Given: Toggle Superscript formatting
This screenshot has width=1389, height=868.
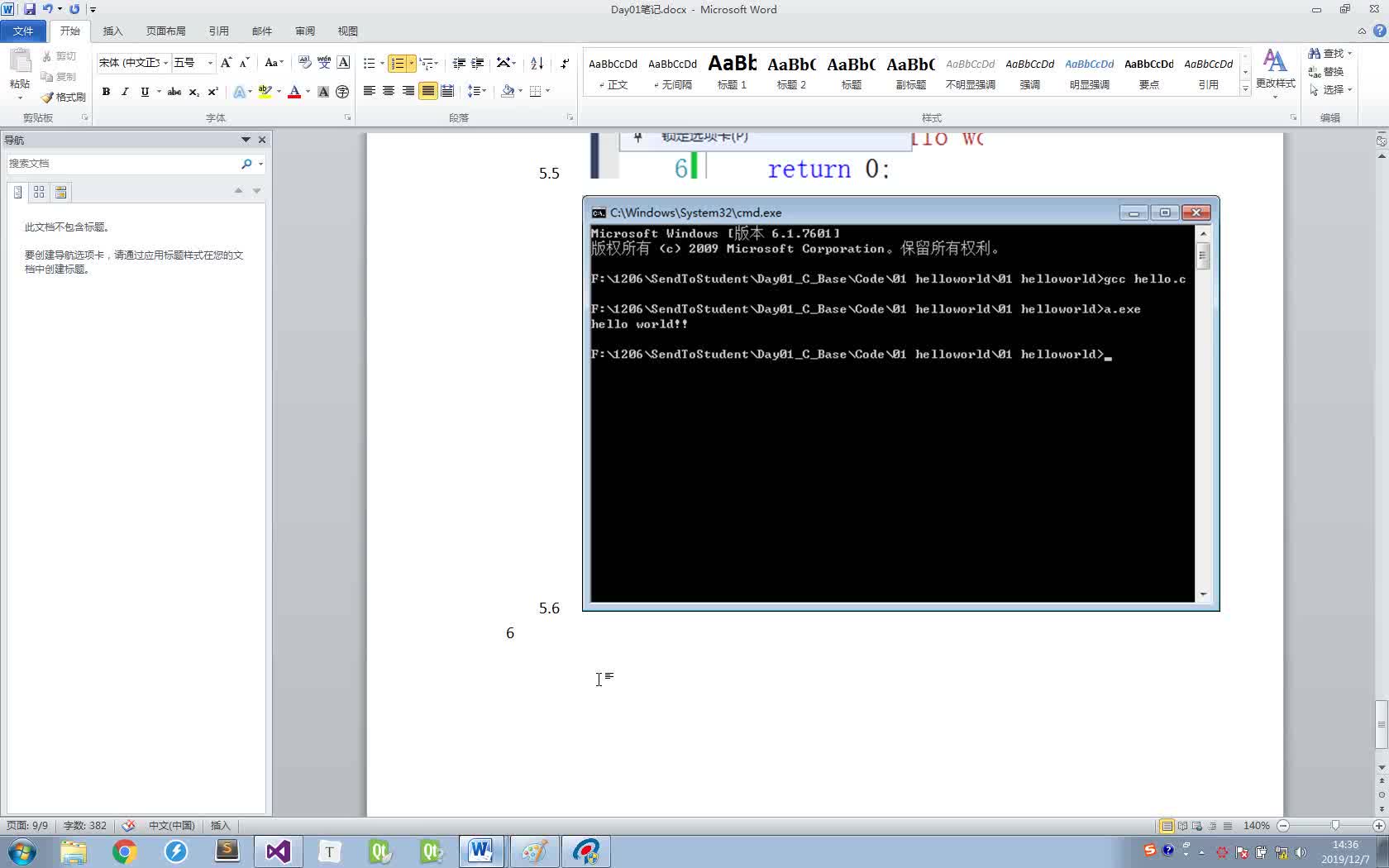Looking at the screenshot, I should [212, 92].
